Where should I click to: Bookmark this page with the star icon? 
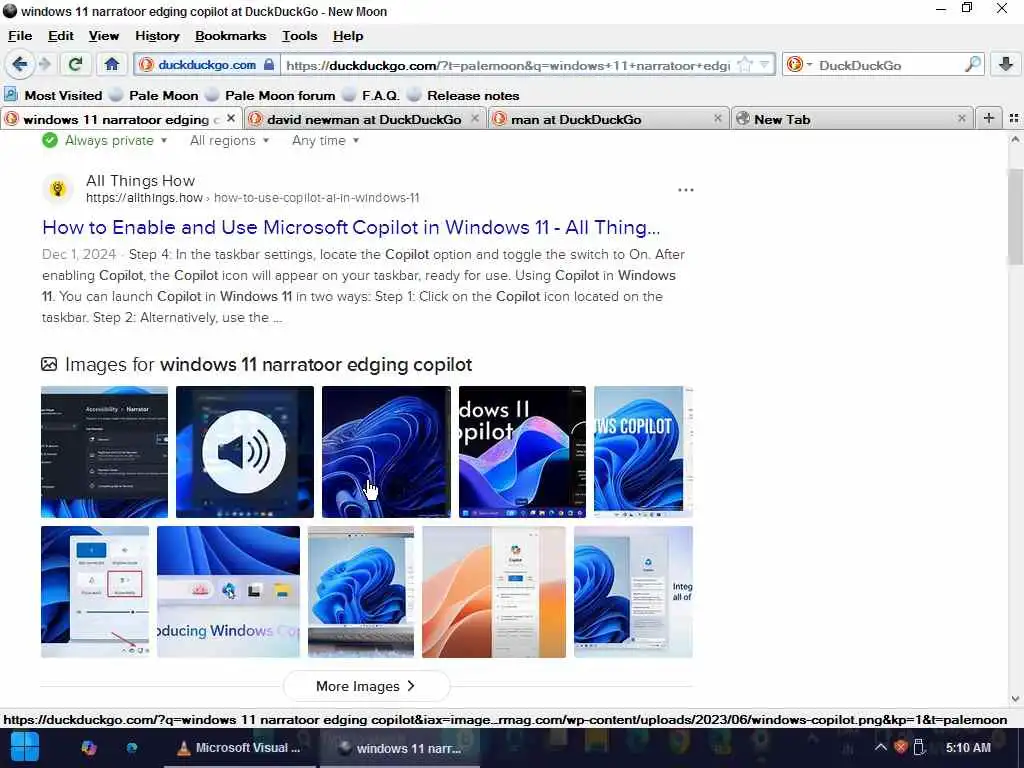click(x=744, y=65)
